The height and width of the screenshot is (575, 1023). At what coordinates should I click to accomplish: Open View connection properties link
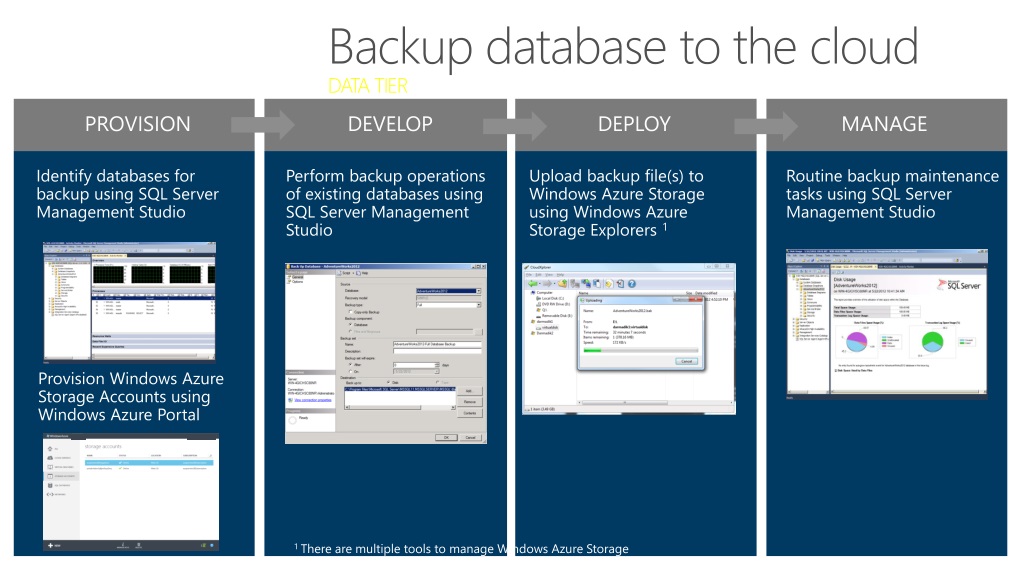313,400
